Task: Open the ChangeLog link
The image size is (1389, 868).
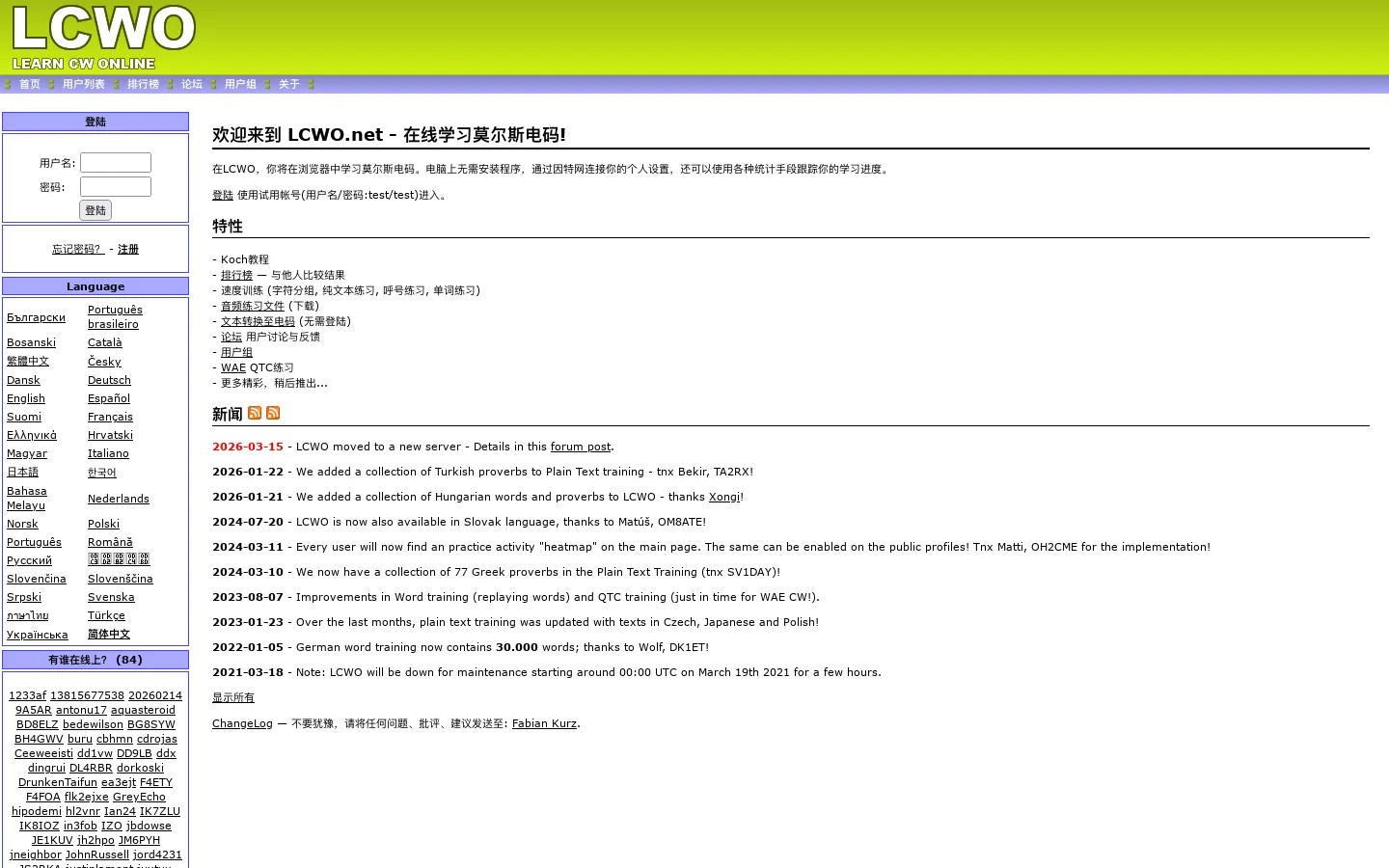Action: click(242, 723)
